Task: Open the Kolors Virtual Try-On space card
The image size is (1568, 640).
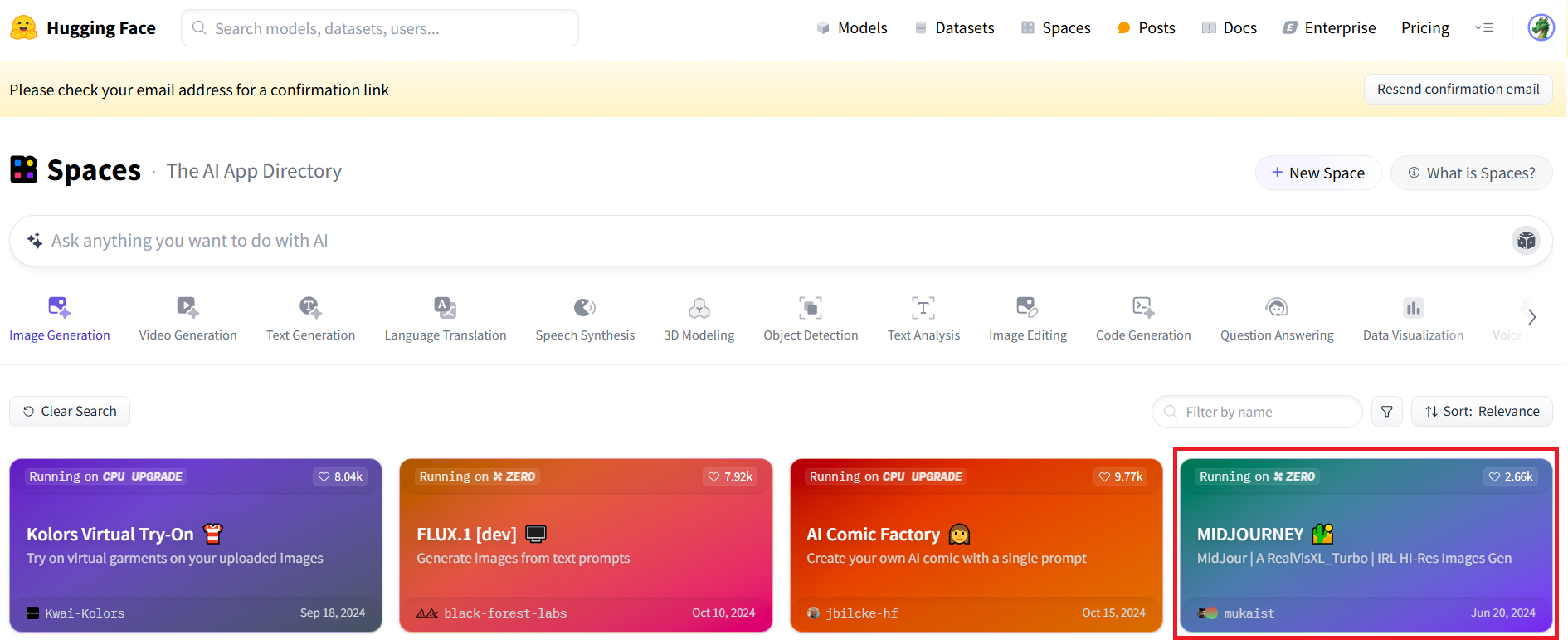Action: tap(196, 545)
